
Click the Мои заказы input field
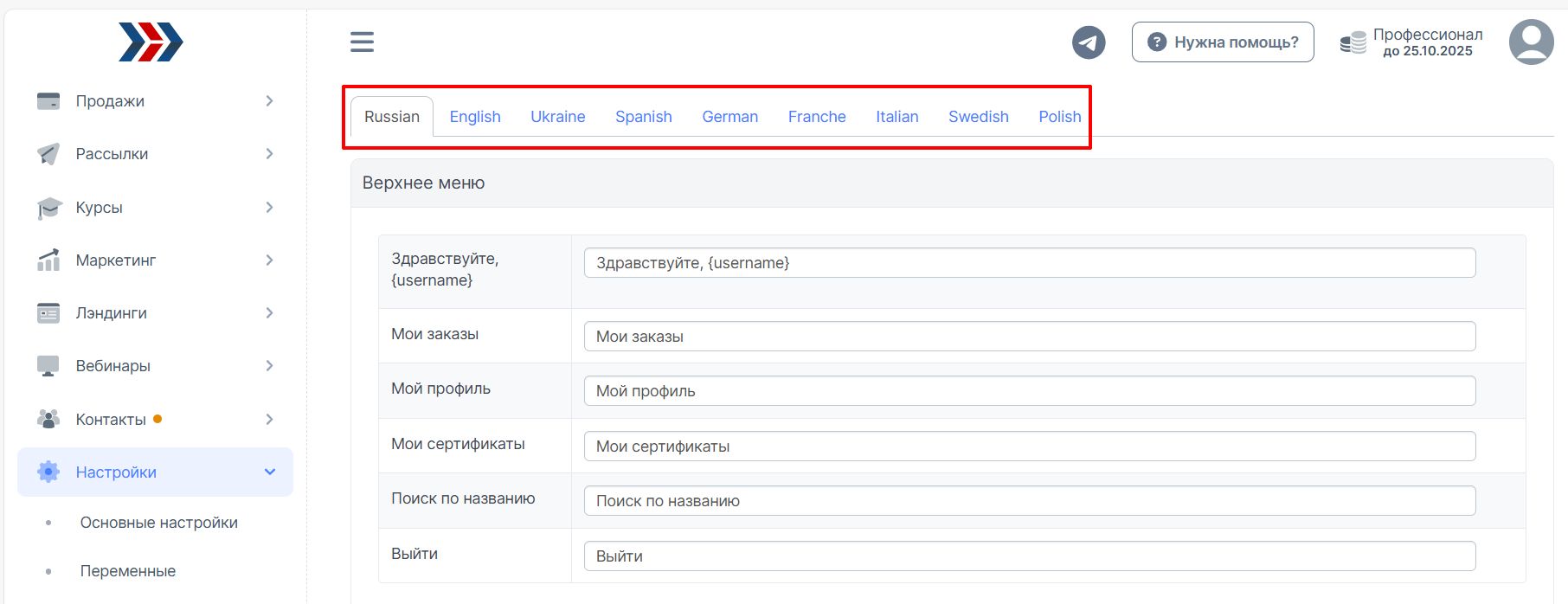coord(1030,337)
